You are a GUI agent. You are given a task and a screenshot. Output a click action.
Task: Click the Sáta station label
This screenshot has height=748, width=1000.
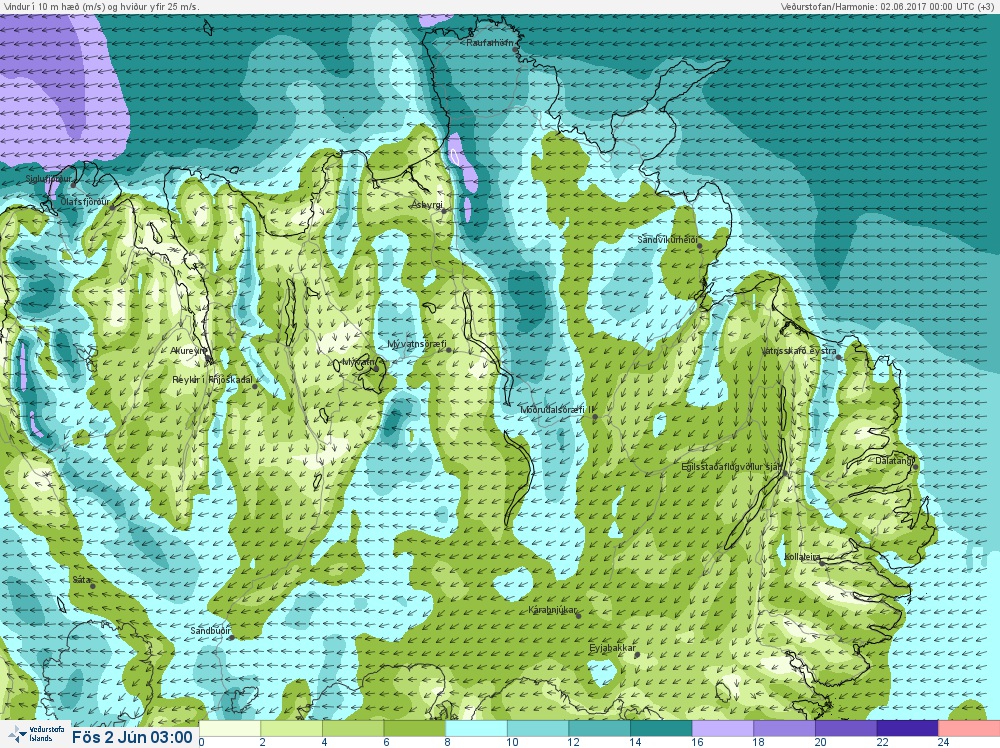point(82,580)
